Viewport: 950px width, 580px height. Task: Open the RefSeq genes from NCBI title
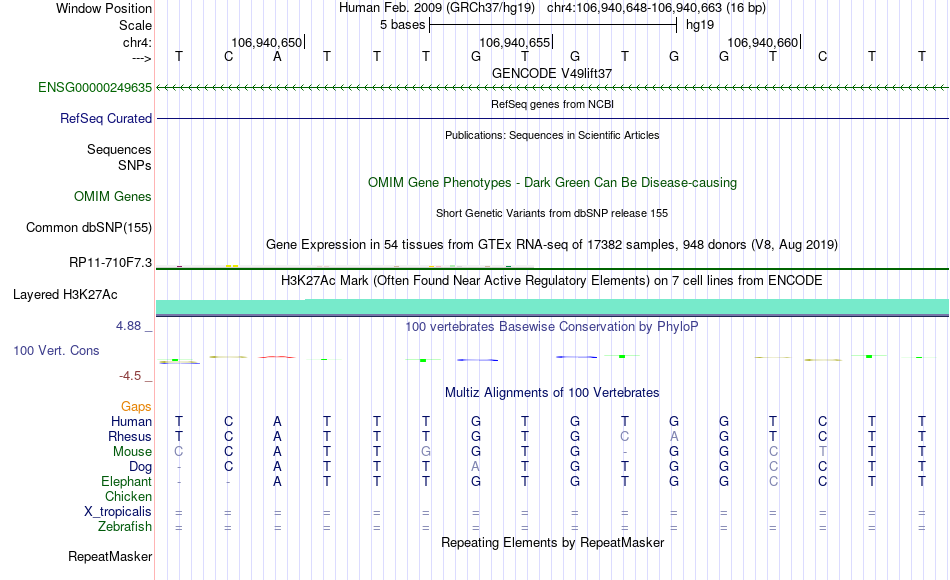552,104
